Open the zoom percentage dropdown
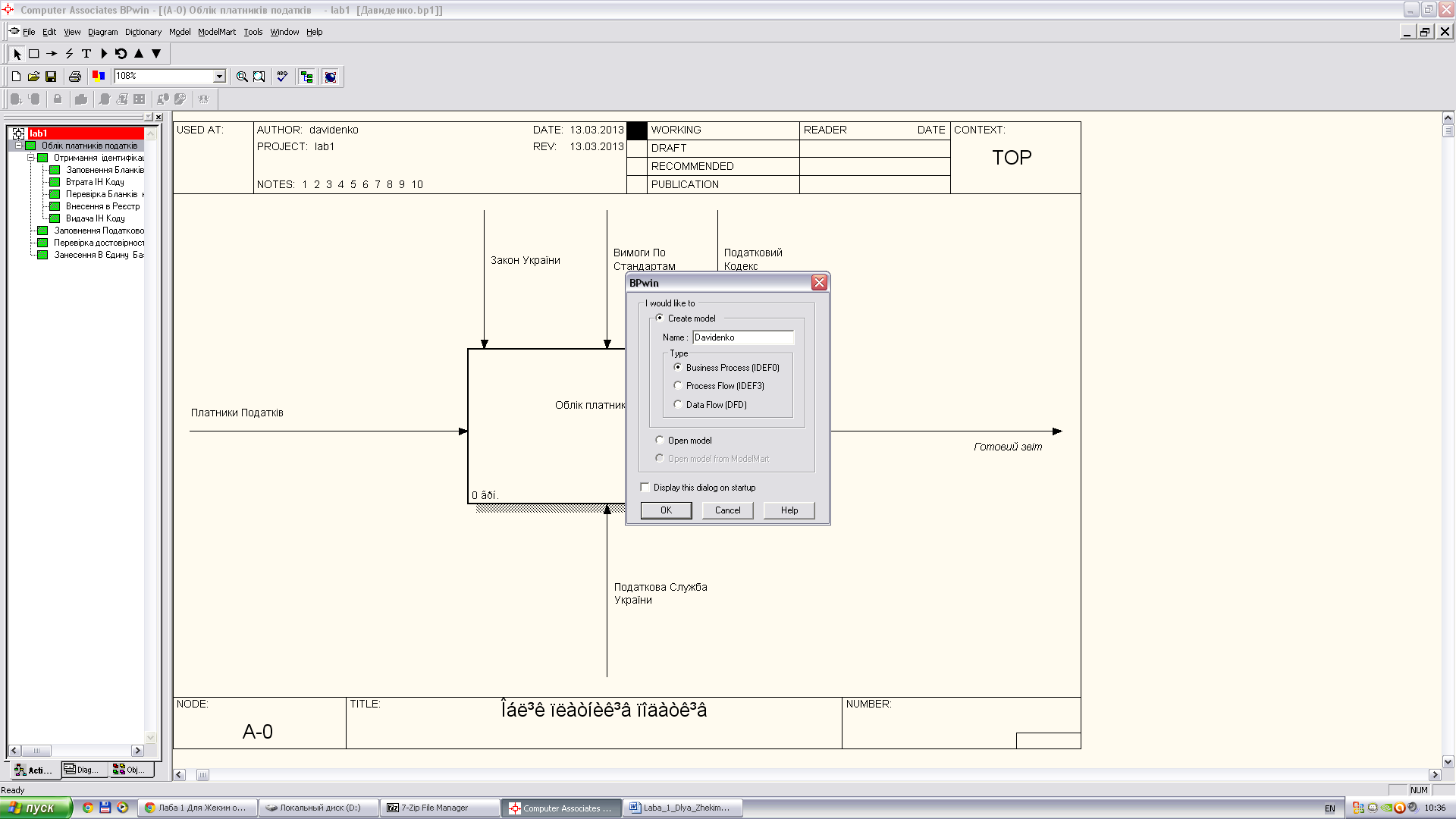1456x819 pixels. click(219, 76)
